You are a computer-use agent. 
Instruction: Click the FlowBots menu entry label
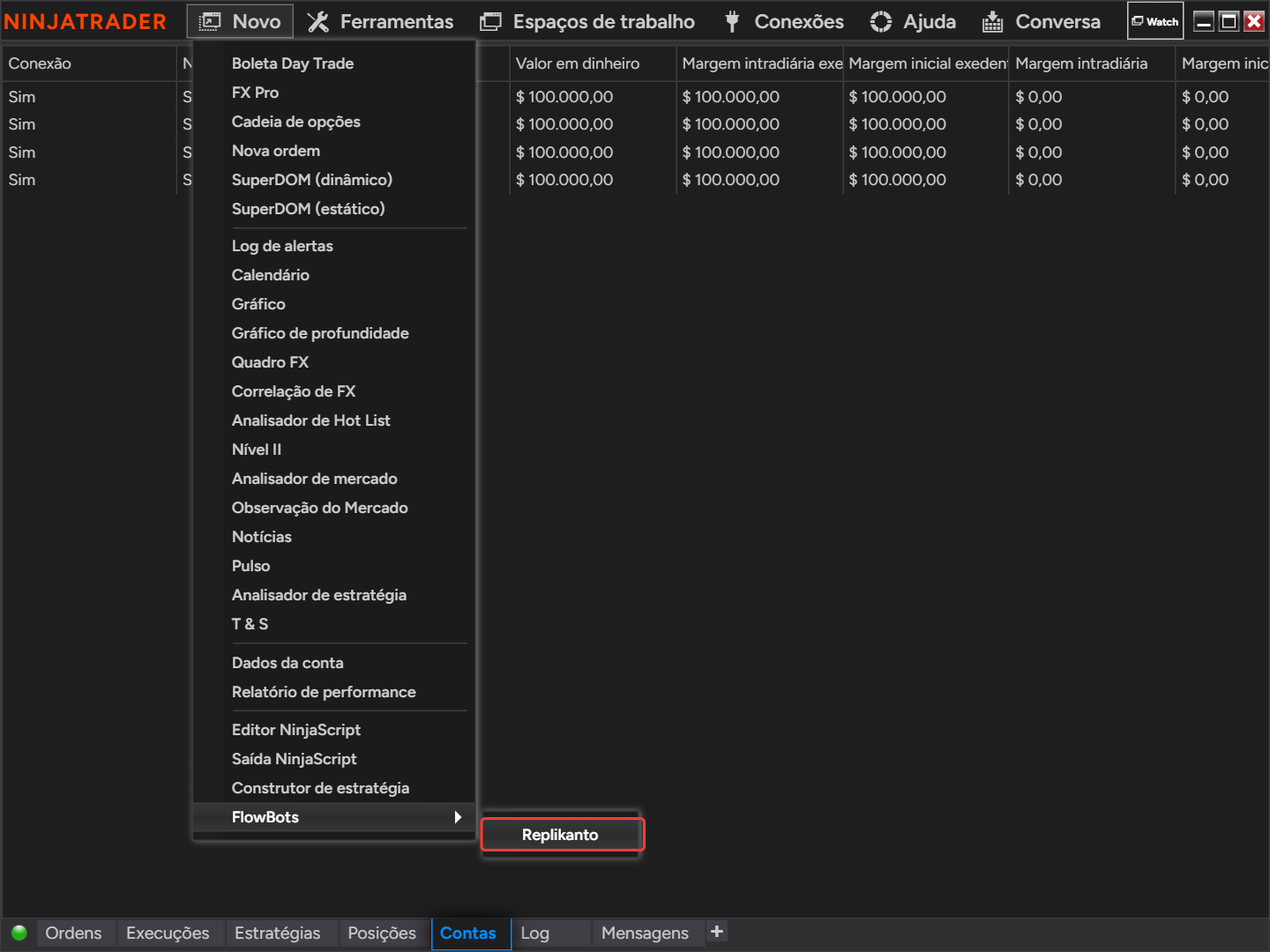[x=265, y=817]
